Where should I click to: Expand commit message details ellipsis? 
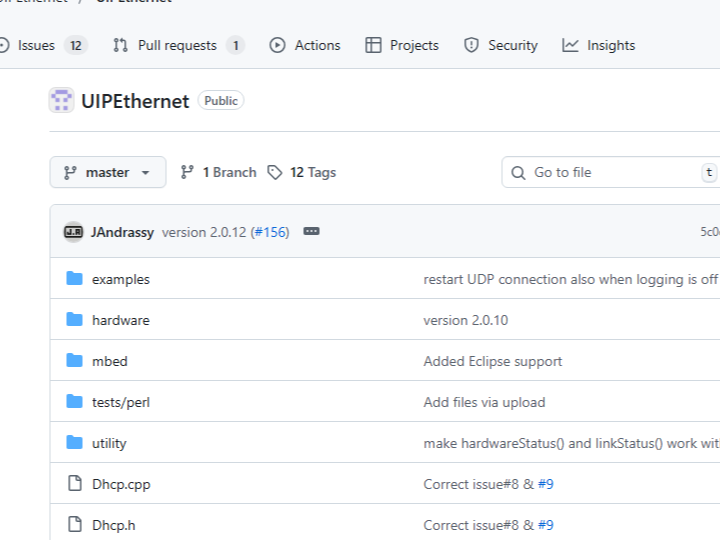pyautogui.click(x=311, y=232)
